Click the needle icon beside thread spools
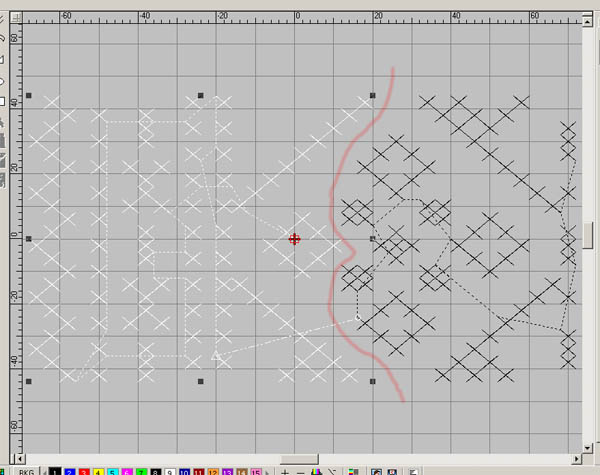Viewport: 600px width, 475px height. [x=331, y=472]
